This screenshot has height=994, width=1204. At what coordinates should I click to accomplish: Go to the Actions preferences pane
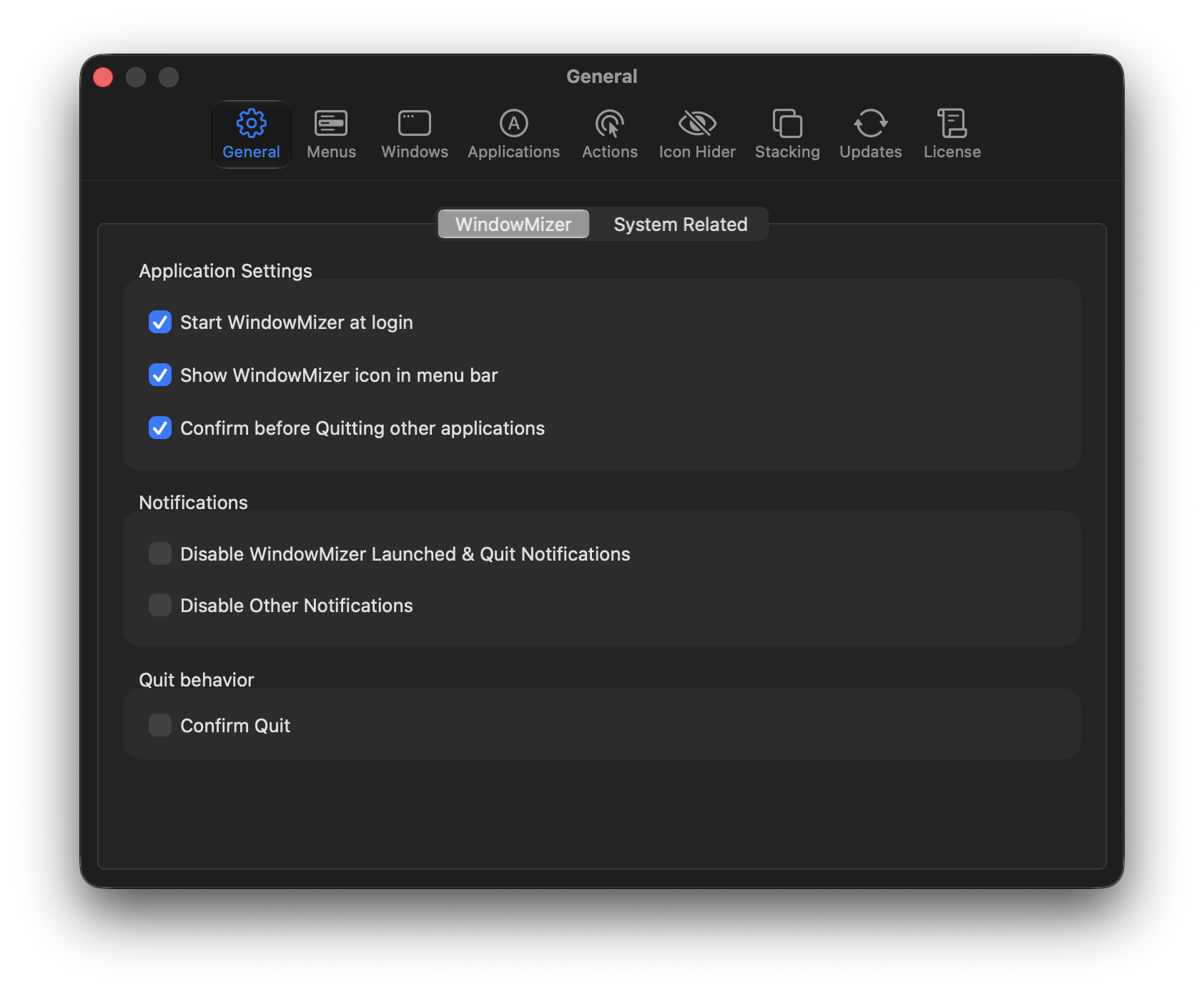(609, 134)
